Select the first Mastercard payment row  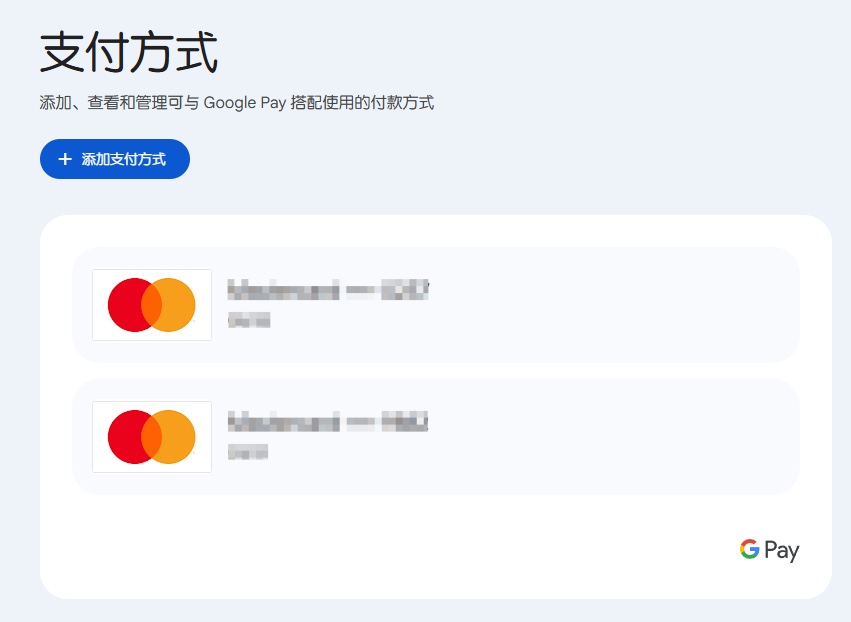pos(436,305)
